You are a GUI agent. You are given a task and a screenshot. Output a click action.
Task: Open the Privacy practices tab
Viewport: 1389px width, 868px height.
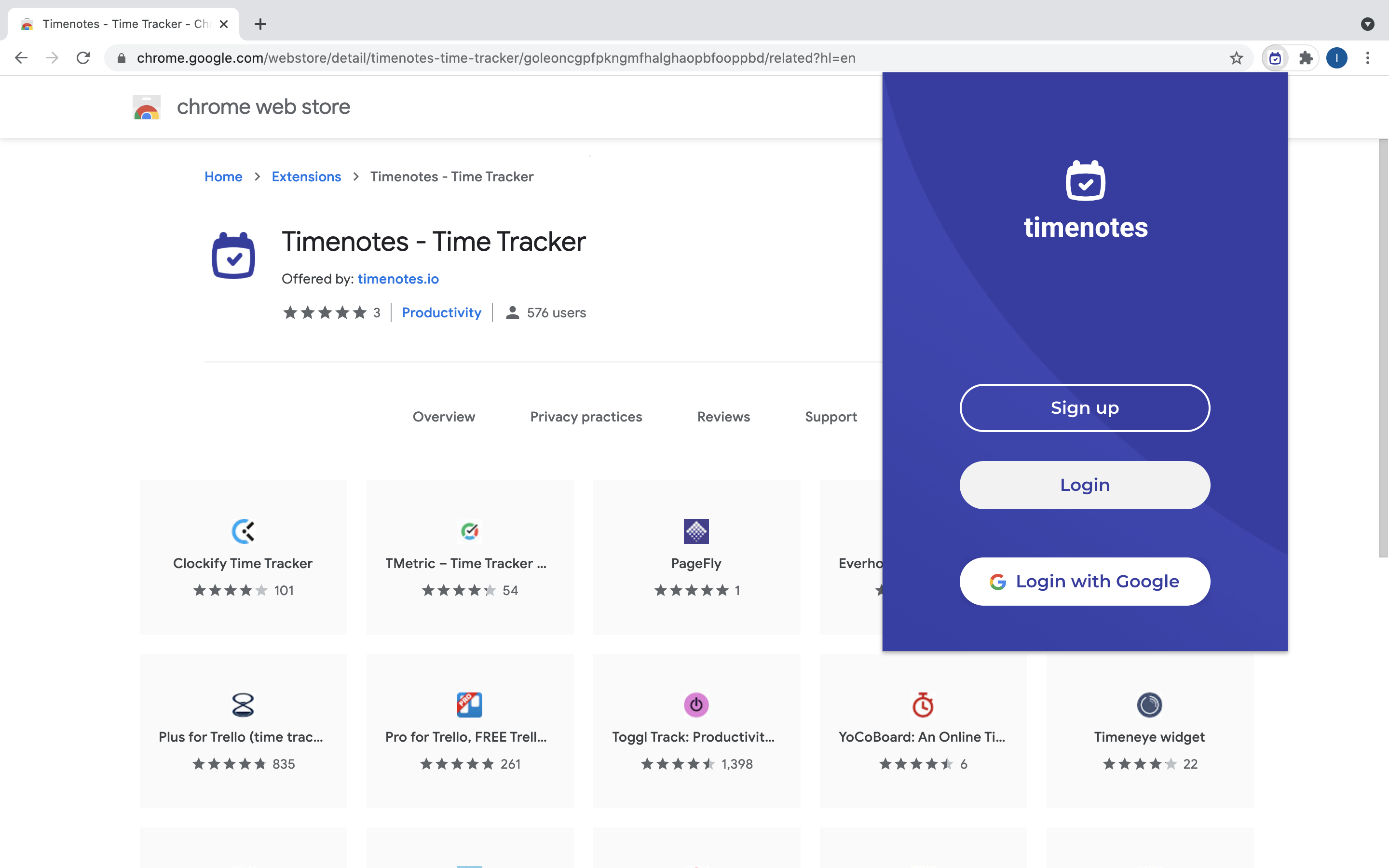pyautogui.click(x=586, y=417)
